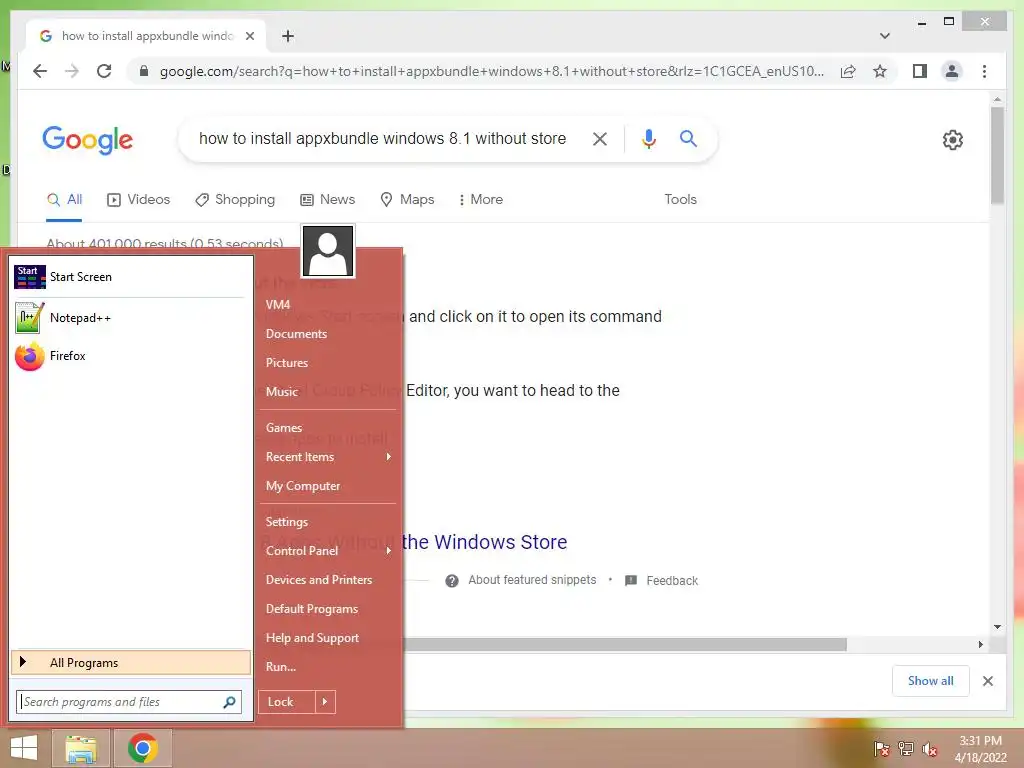1024x768 pixels.
Task: Click the Chrome forward arrow
Action: pyautogui.click(x=72, y=71)
